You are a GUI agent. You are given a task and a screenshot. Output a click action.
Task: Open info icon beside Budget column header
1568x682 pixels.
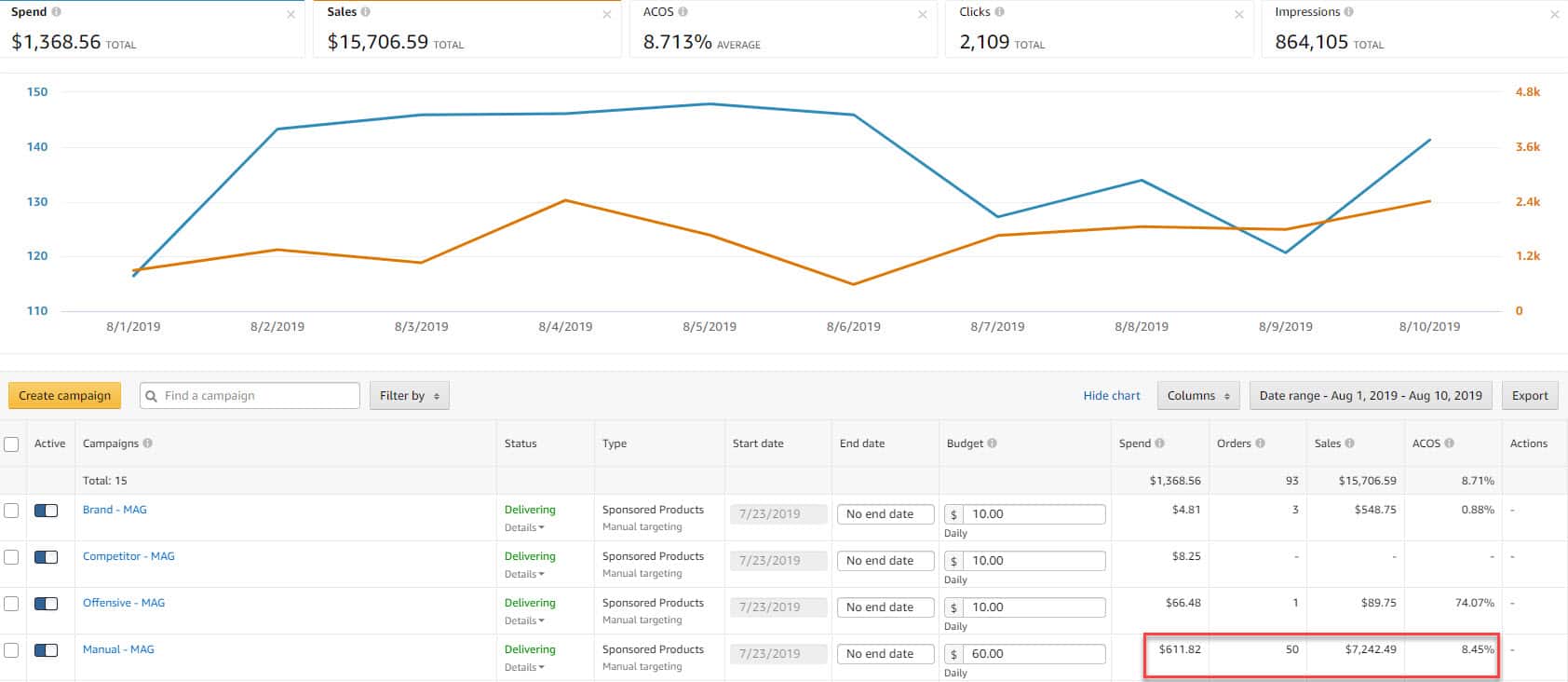coord(992,443)
